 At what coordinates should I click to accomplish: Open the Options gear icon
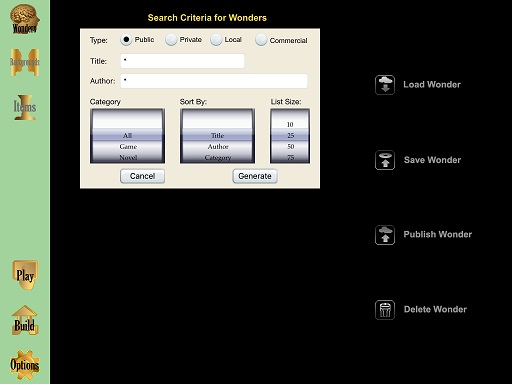click(x=25, y=365)
